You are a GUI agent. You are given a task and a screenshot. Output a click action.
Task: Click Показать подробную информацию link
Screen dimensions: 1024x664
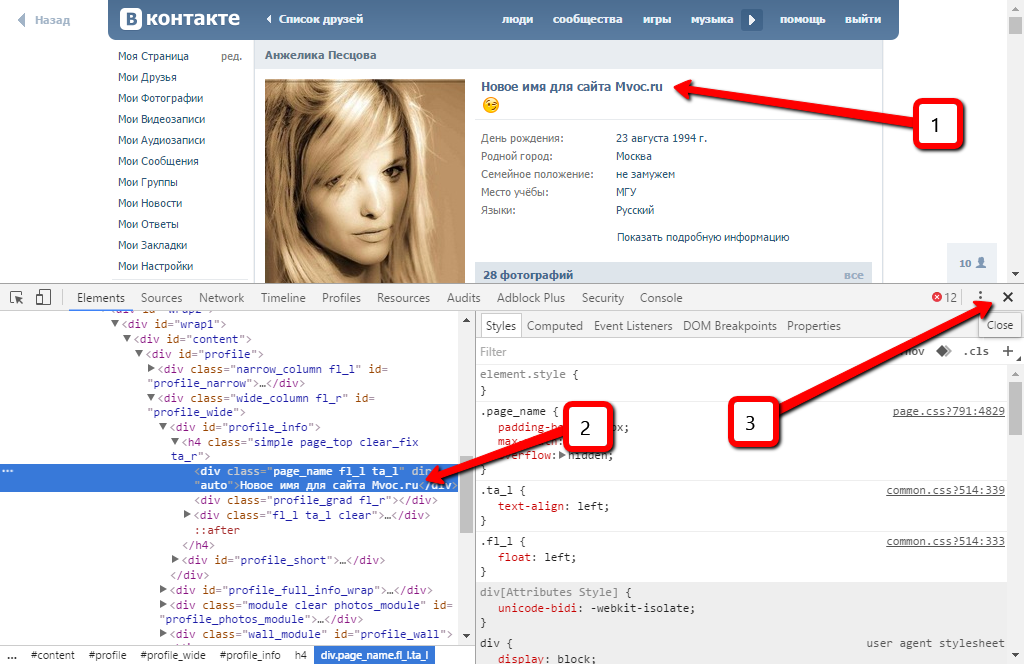point(703,237)
